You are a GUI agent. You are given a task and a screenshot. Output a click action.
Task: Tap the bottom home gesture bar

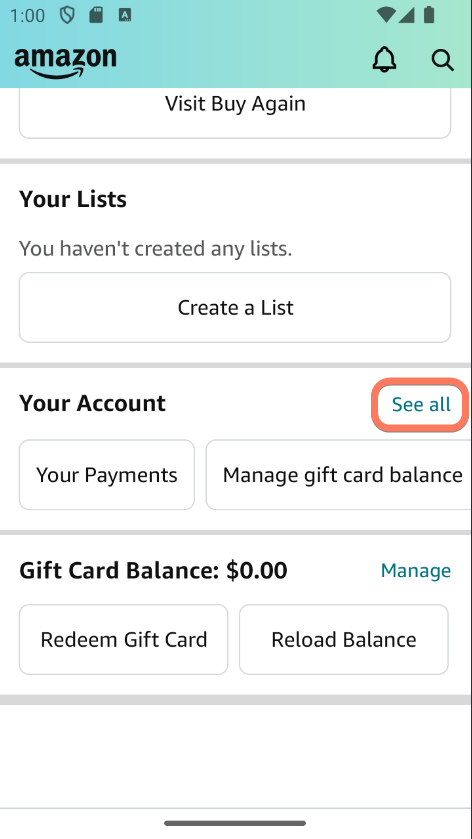(x=235, y=823)
